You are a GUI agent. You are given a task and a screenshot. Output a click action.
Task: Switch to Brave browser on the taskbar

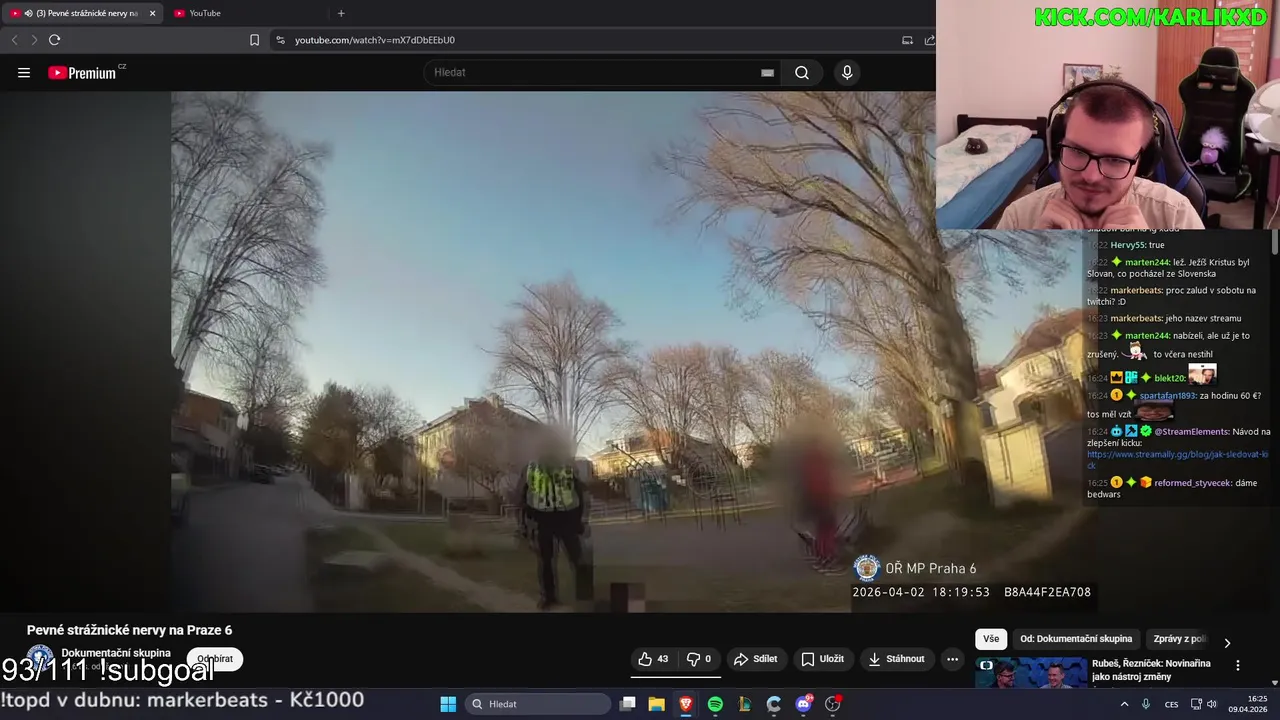coord(686,704)
